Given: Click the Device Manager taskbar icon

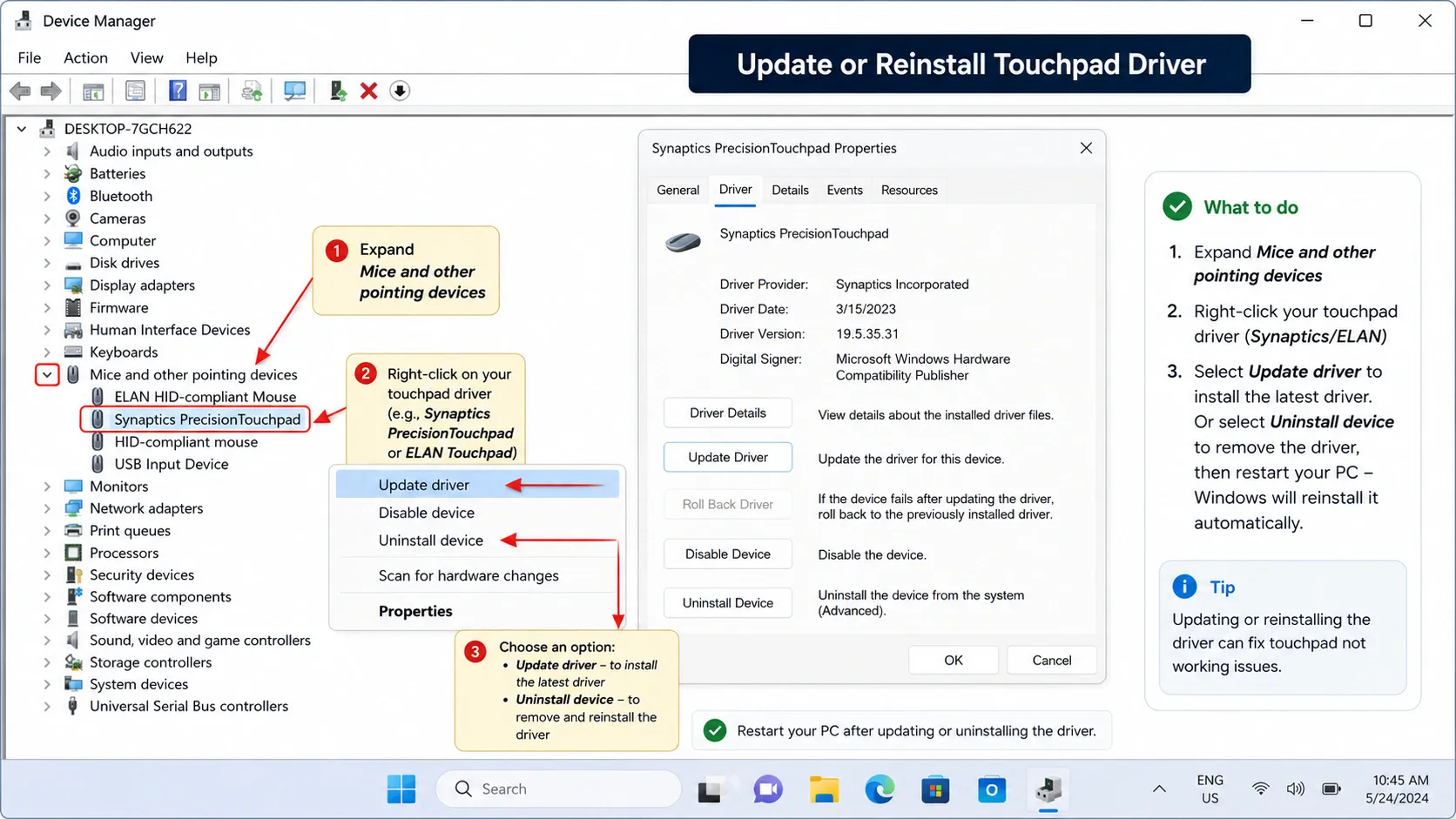Looking at the screenshot, I should 1048,789.
